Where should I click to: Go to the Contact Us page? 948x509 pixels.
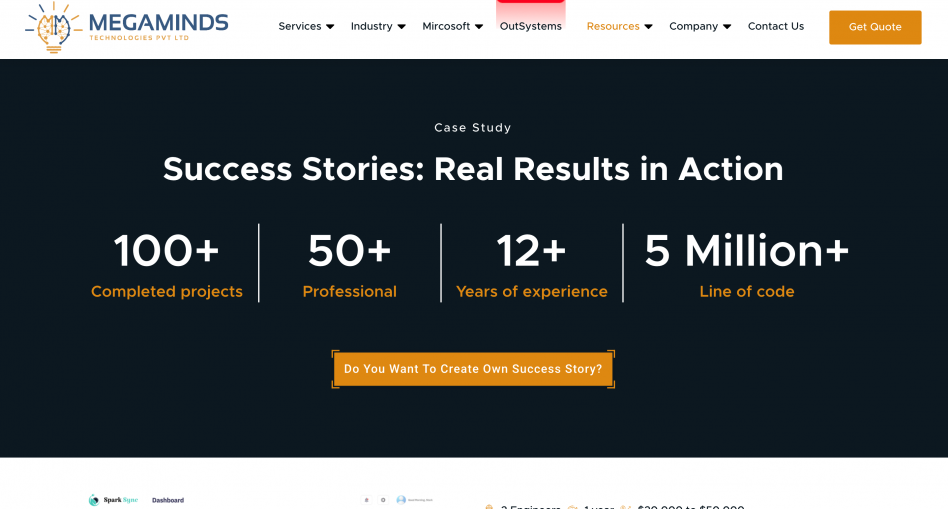tap(776, 27)
